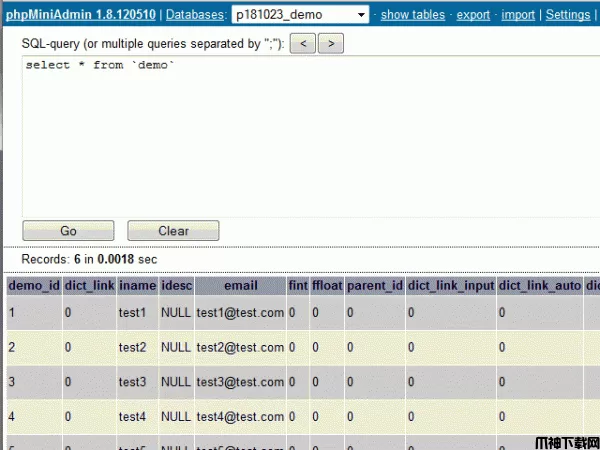Click the next query '>' button

pos(331,43)
